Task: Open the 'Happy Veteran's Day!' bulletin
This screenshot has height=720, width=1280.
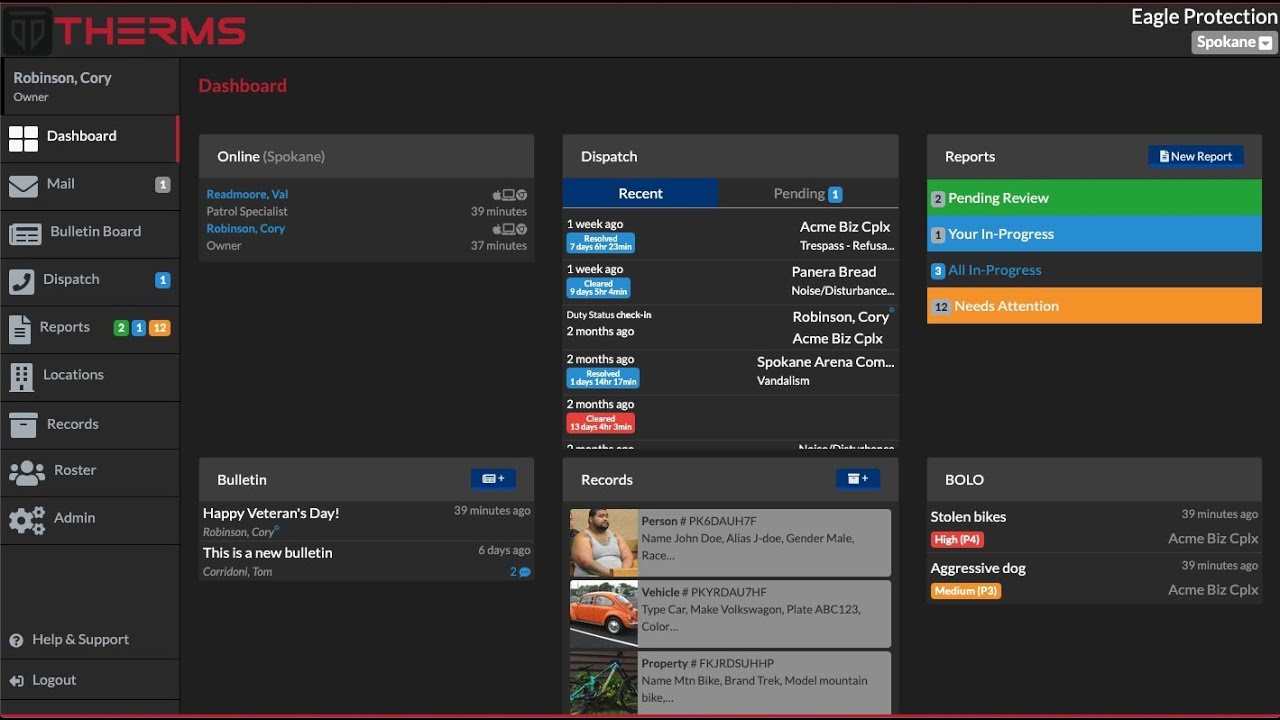Action: pyautogui.click(x=271, y=513)
